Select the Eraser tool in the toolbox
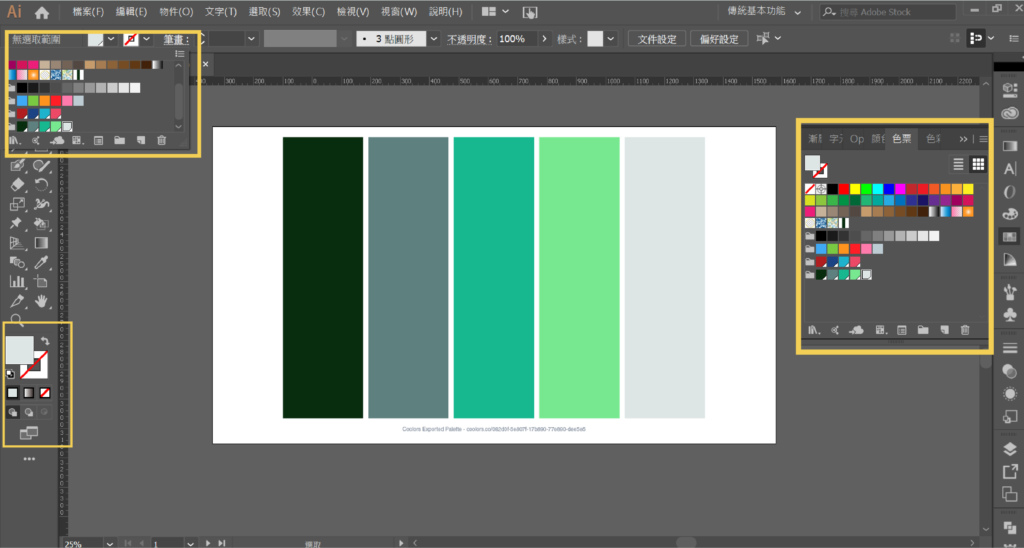The height and width of the screenshot is (548, 1024). (x=17, y=185)
